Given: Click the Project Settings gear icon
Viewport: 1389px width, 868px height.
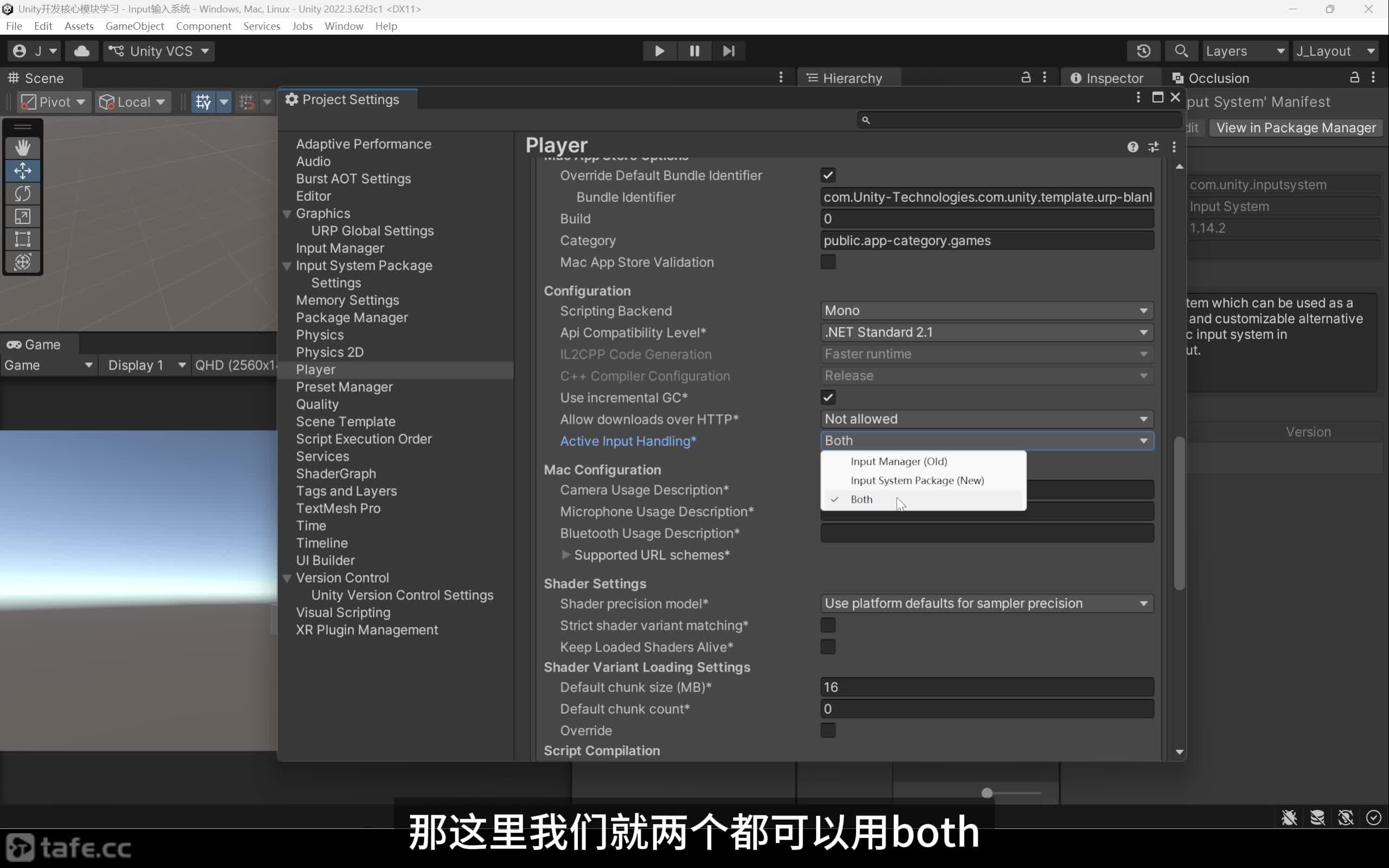Looking at the screenshot, I should pyautogui.click(x=291, y=99).
